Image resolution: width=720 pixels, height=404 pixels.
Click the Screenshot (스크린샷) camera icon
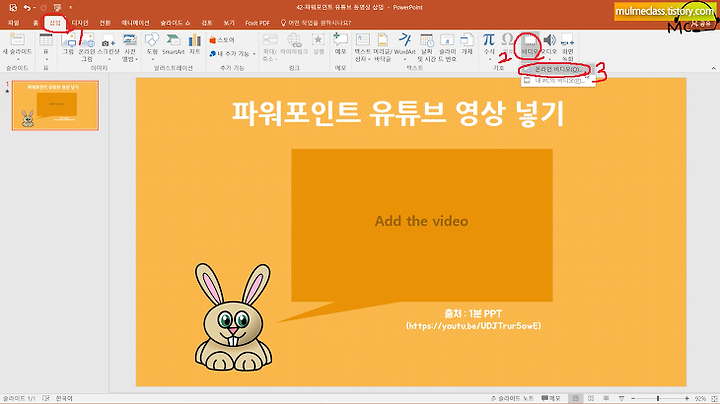(x=108, y=41)
